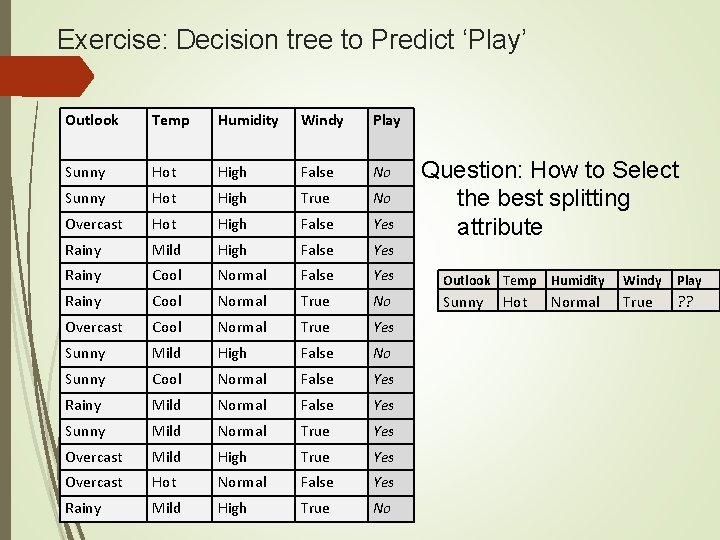
Task: Click the True cell in the small query table
Action: pos(637,302)
